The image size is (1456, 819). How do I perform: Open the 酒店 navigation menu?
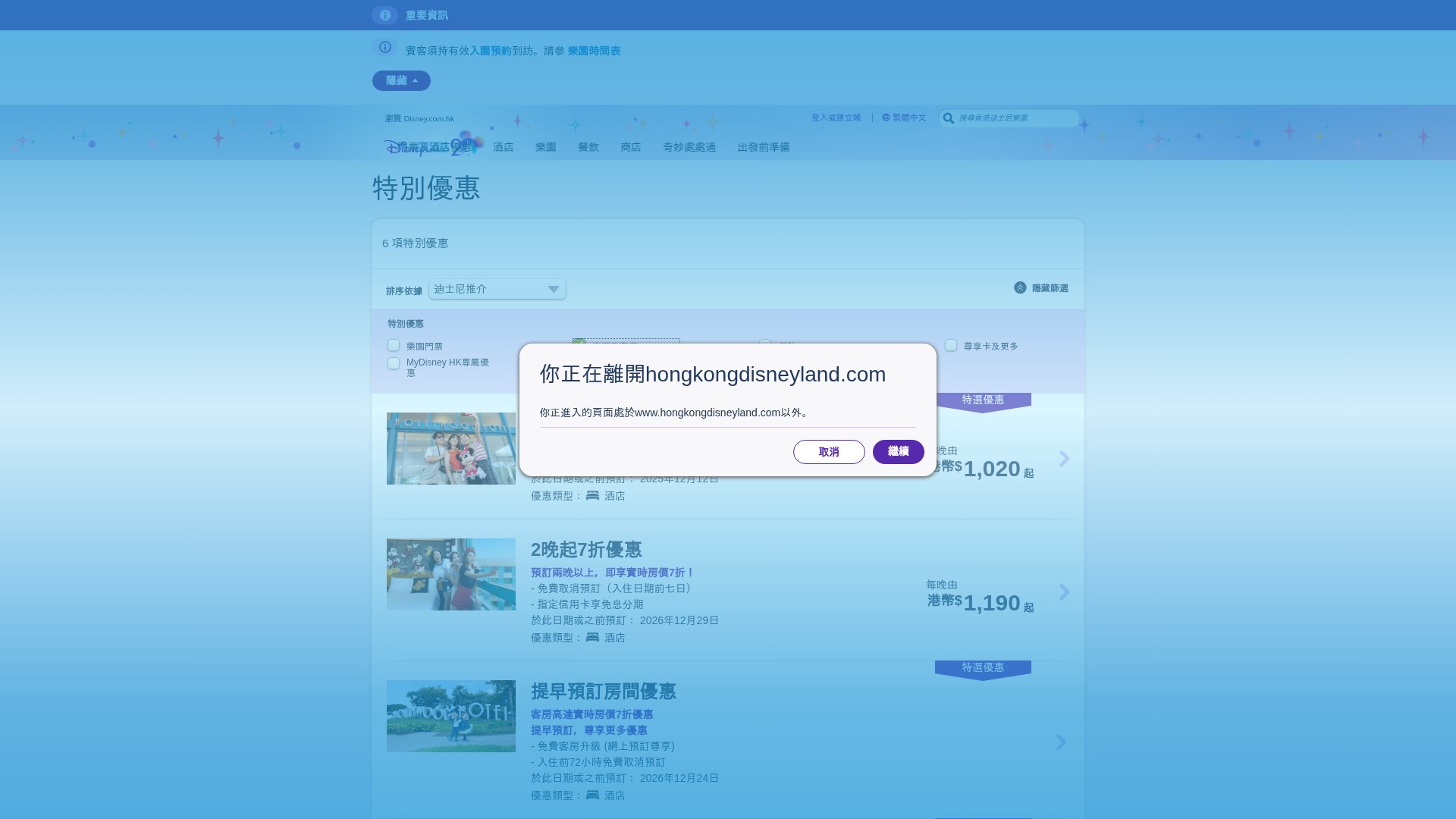tap(504, 147)
